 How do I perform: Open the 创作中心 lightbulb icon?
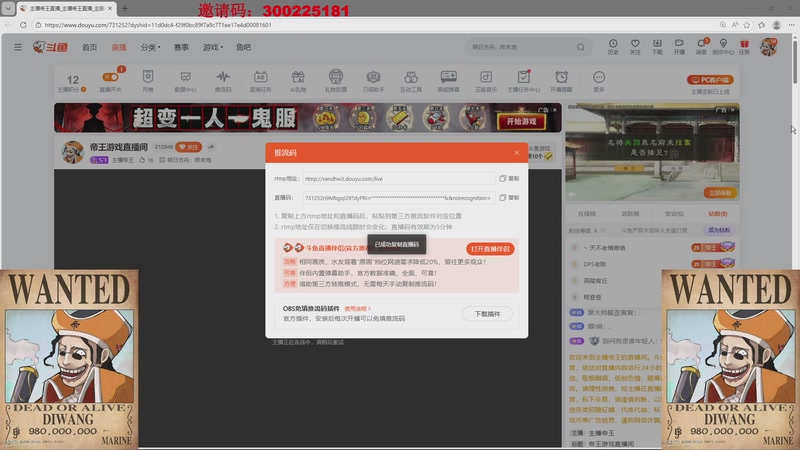[x=723, y=46]
